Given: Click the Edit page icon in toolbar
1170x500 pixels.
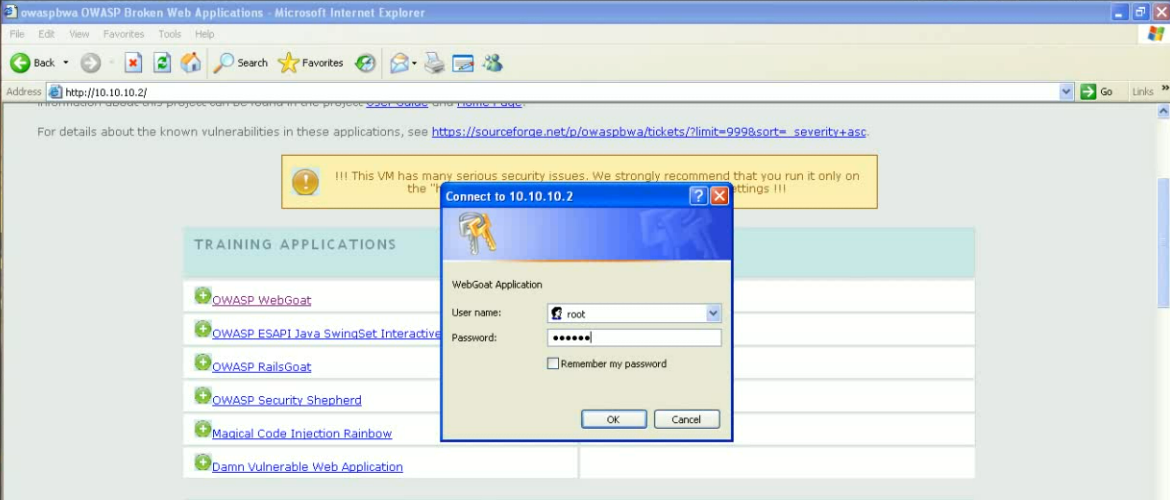Looking at the screenshot, I should pos(463,63).
